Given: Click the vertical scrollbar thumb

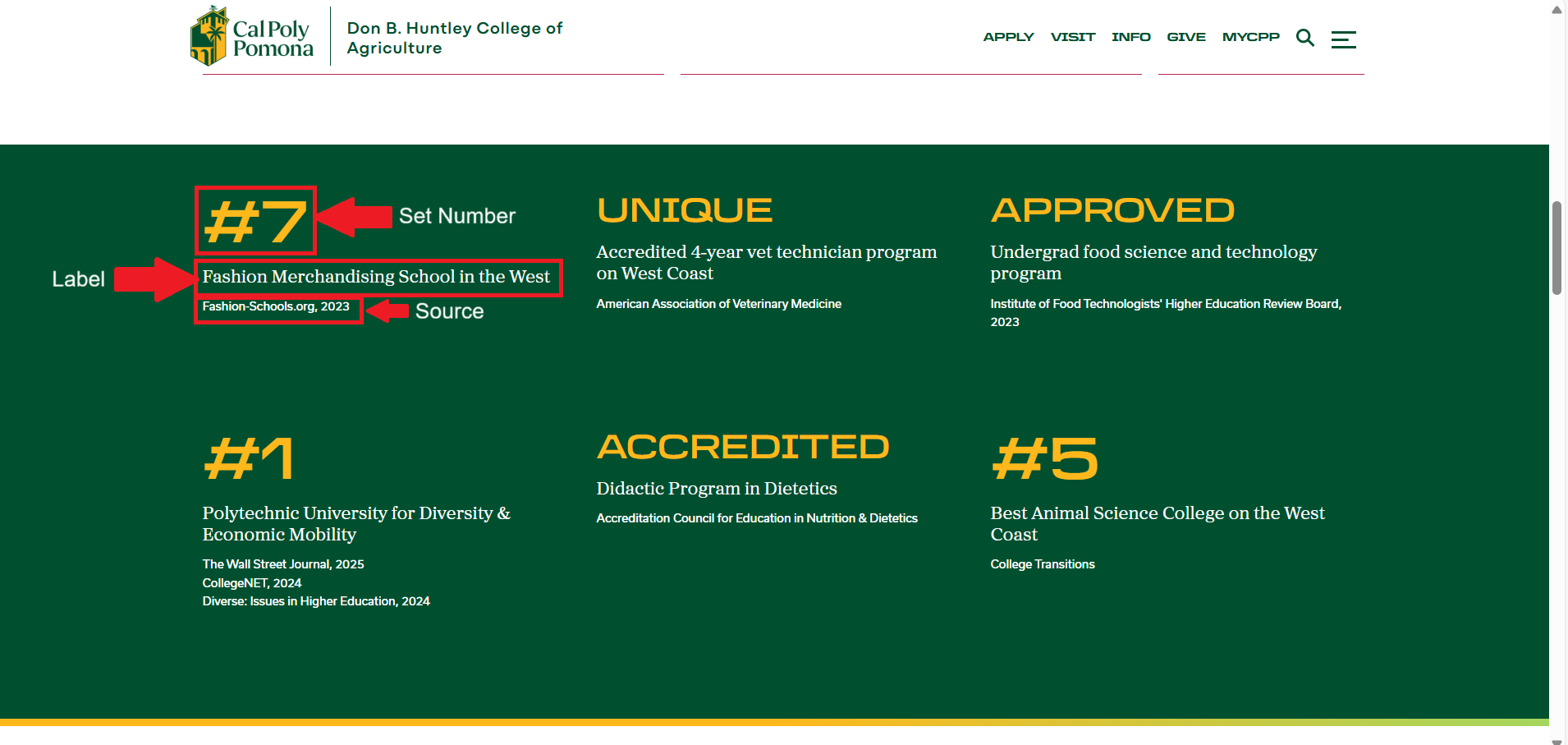Looking at the screenshot, I should click(x=1557, y=246).
